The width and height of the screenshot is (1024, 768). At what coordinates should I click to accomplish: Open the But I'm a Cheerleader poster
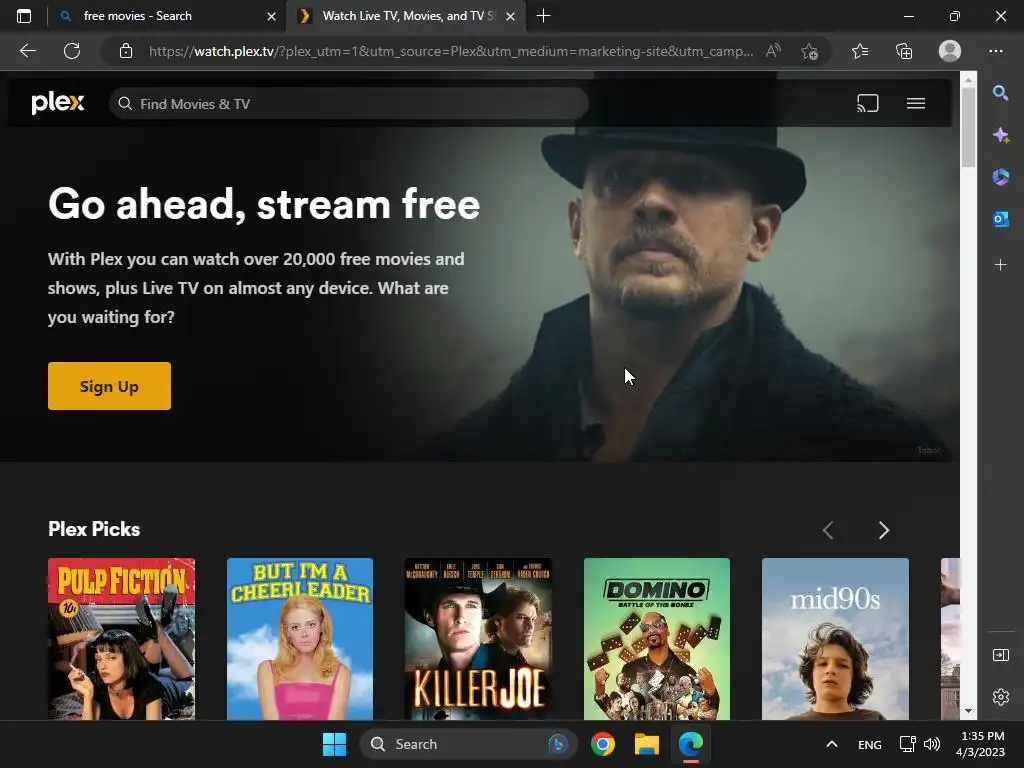[300, 639]
